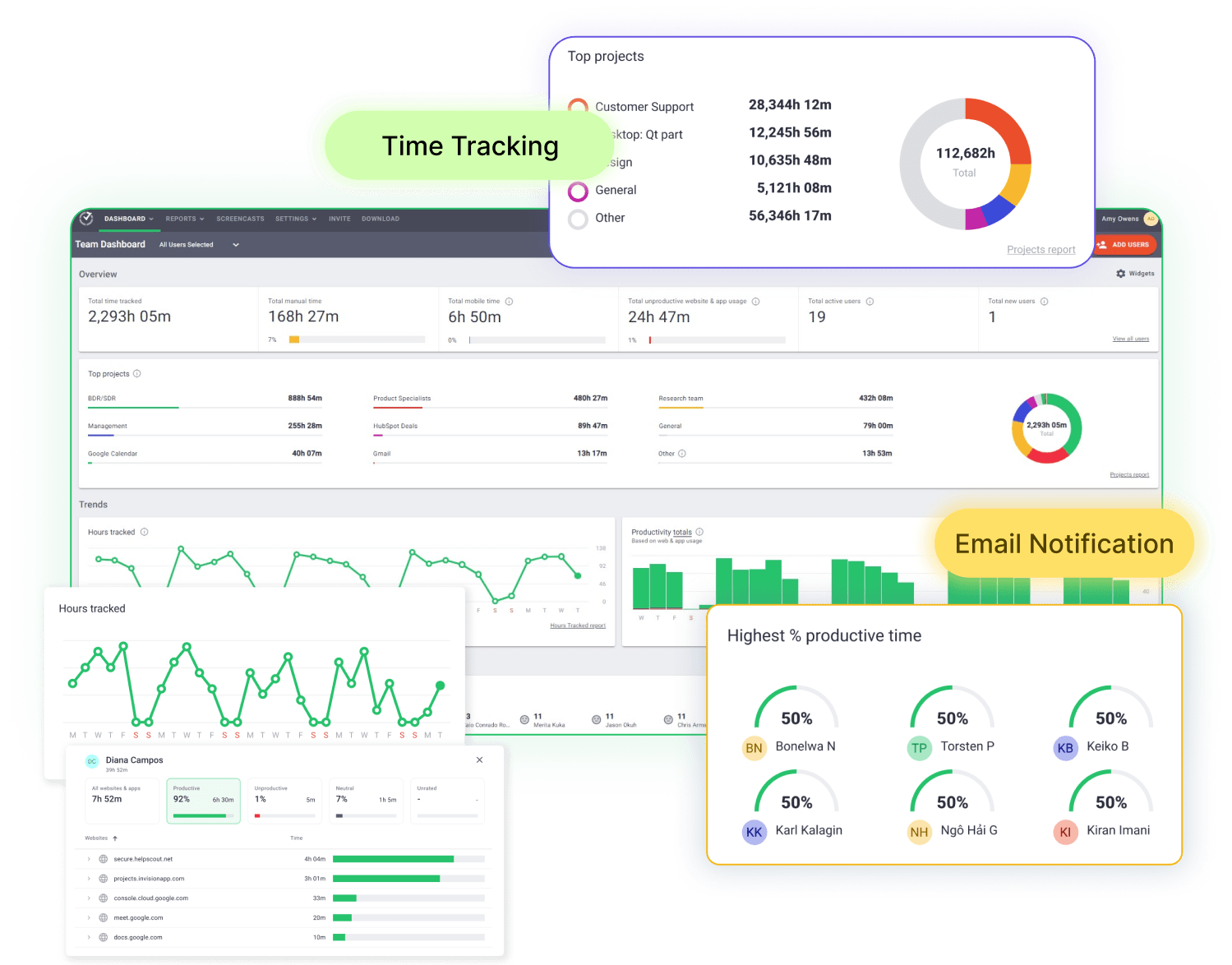Expand the projects.invisionapp.com row
The width and height of the screenshot is (1232, 965).
[89, 879]
